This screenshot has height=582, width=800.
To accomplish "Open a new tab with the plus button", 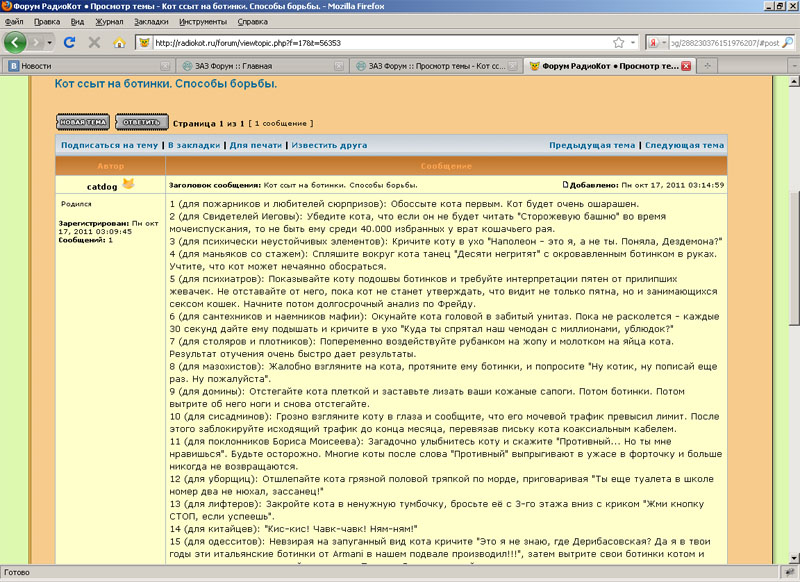I will pyautogui.click(x=707, y=66).
